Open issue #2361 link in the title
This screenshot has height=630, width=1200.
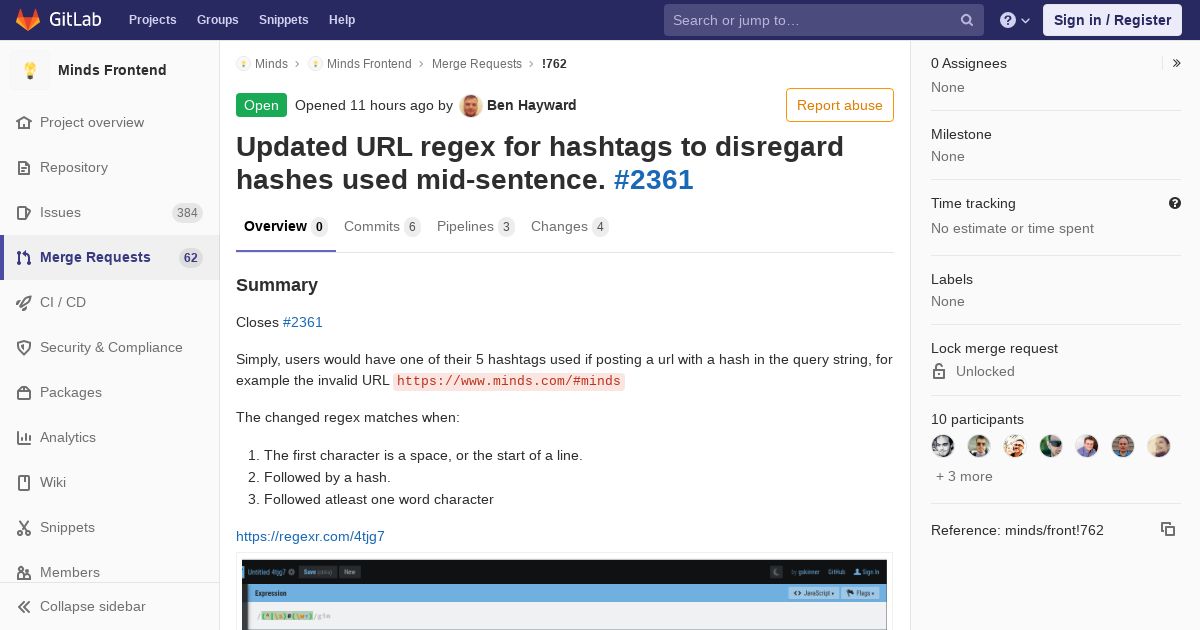[x=653, y=180]
